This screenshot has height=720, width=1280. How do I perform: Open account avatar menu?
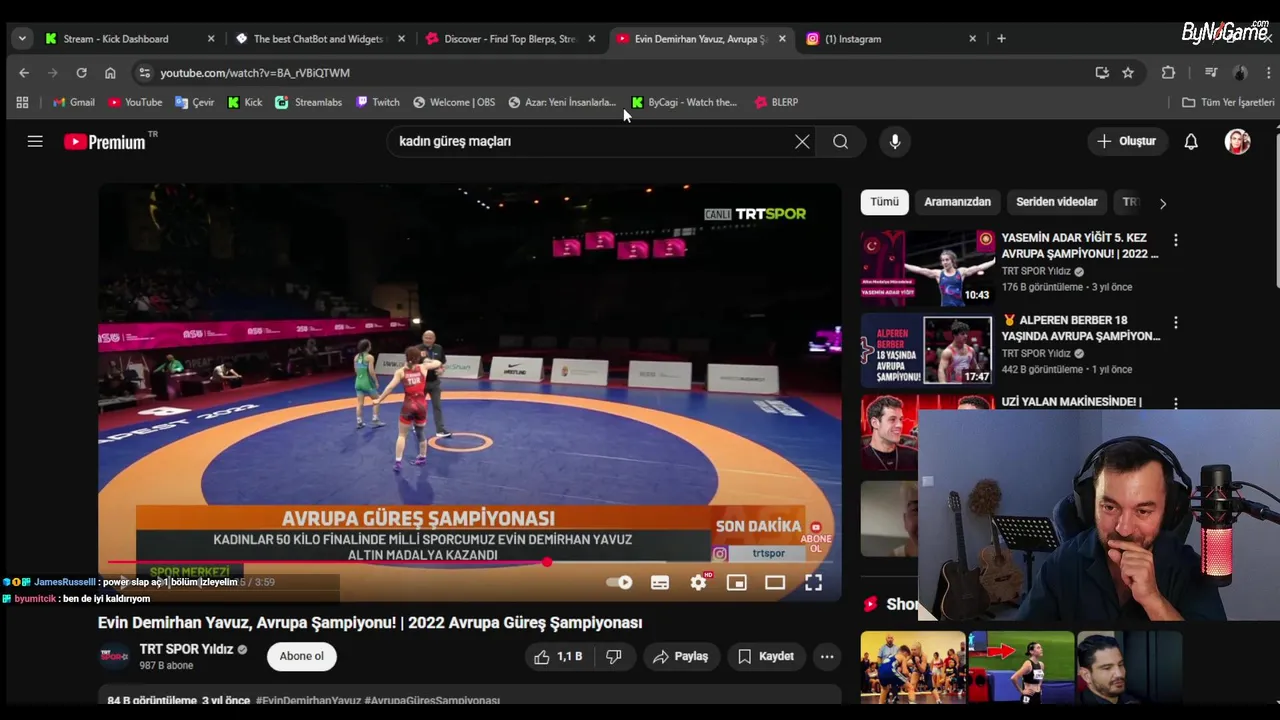[1238, 141]
